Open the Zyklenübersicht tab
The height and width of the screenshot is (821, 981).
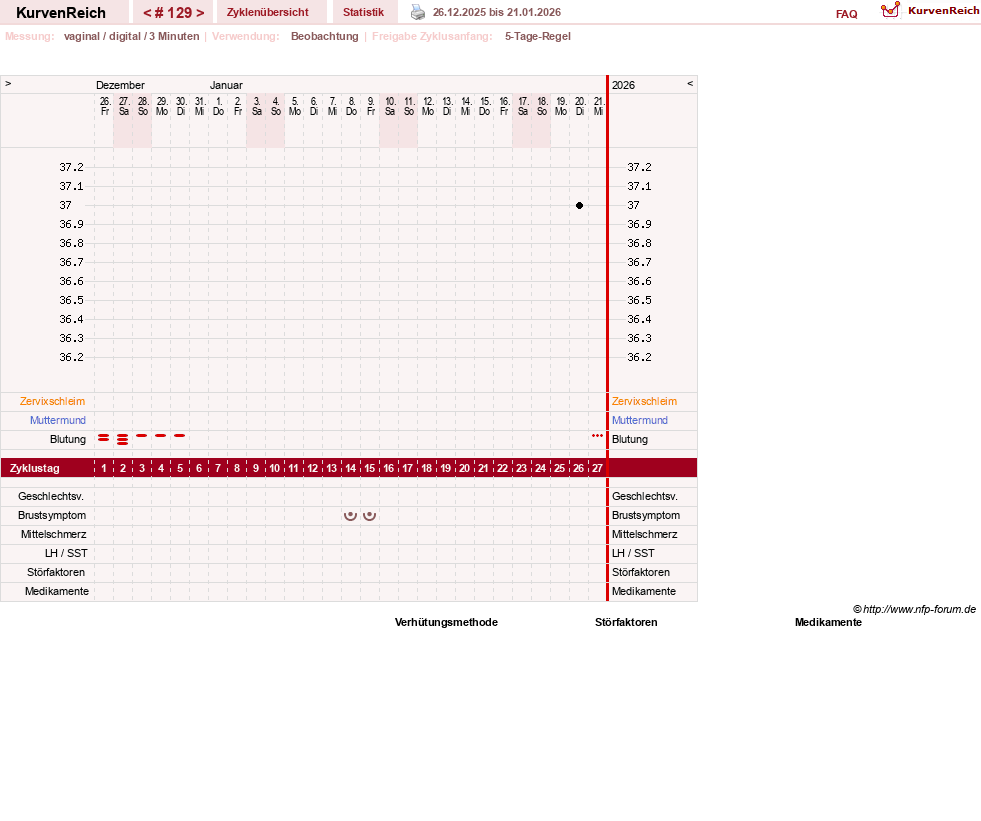click(268, 12)
